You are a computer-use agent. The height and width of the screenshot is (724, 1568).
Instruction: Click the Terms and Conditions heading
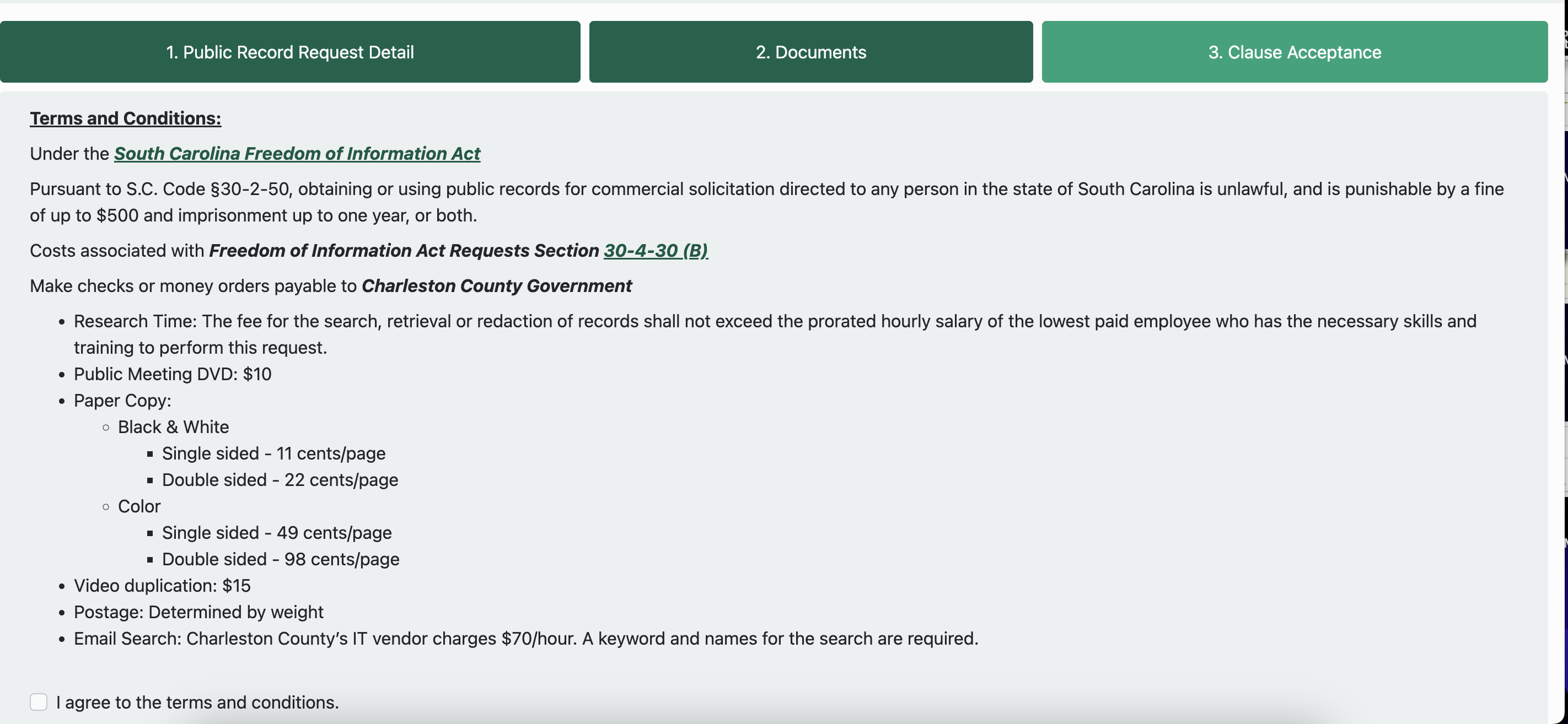[x=125, y=118]
